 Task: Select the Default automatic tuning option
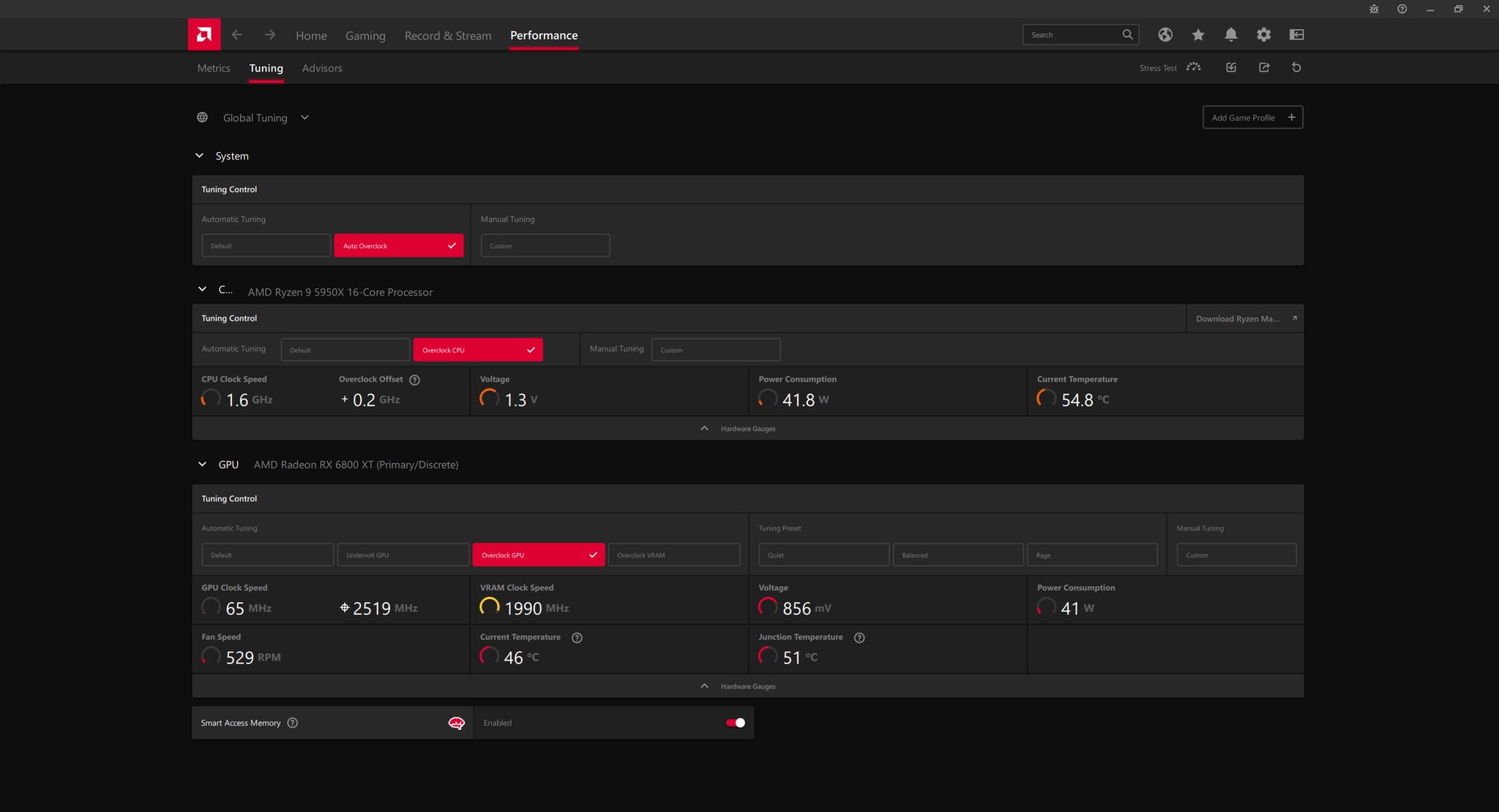[266, 245]
